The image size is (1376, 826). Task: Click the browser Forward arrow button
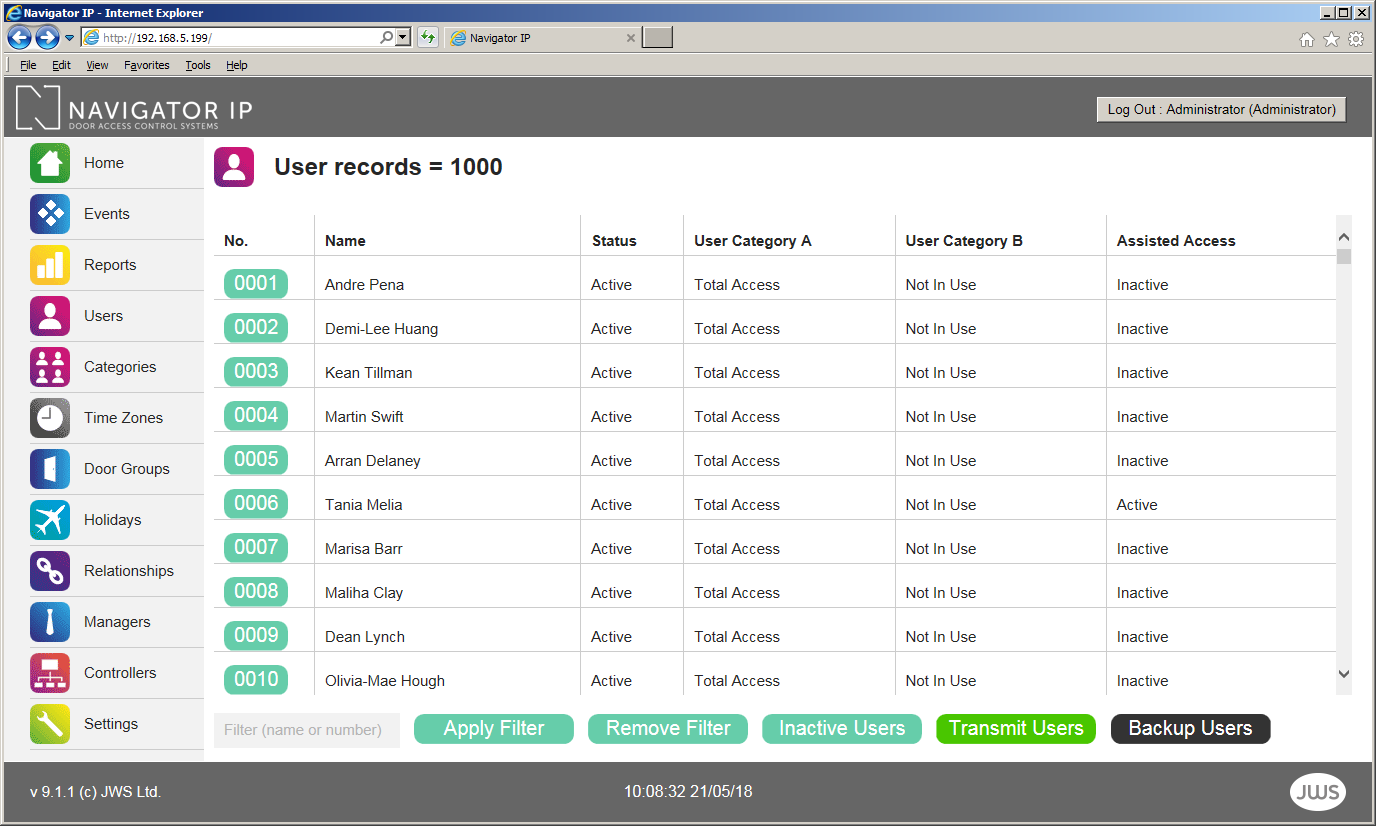47,38
